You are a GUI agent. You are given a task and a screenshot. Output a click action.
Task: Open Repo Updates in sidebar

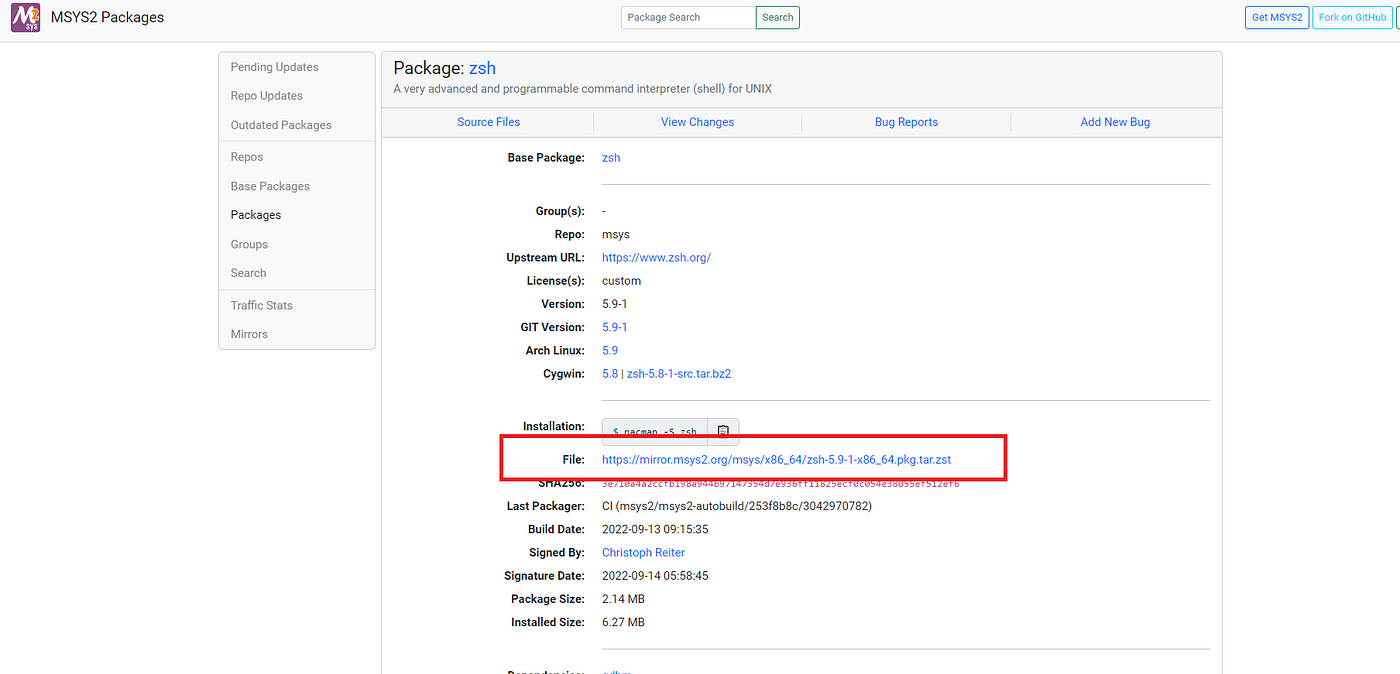[x=266, y=96]
